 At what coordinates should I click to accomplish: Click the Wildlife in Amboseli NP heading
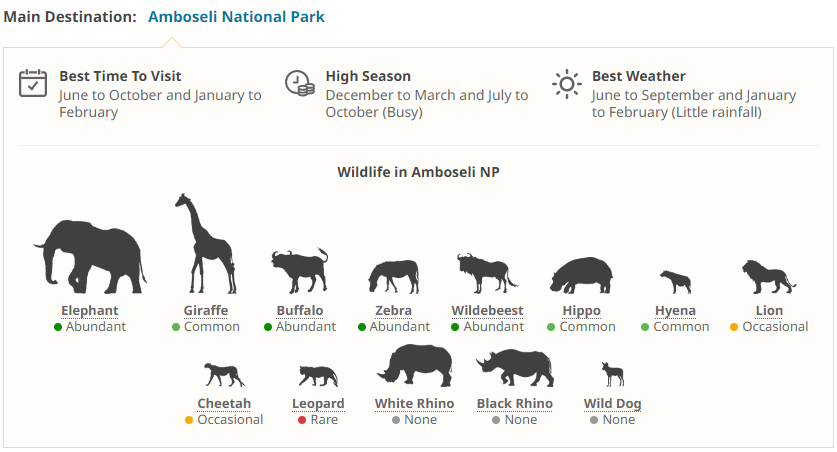click(418, 172)
